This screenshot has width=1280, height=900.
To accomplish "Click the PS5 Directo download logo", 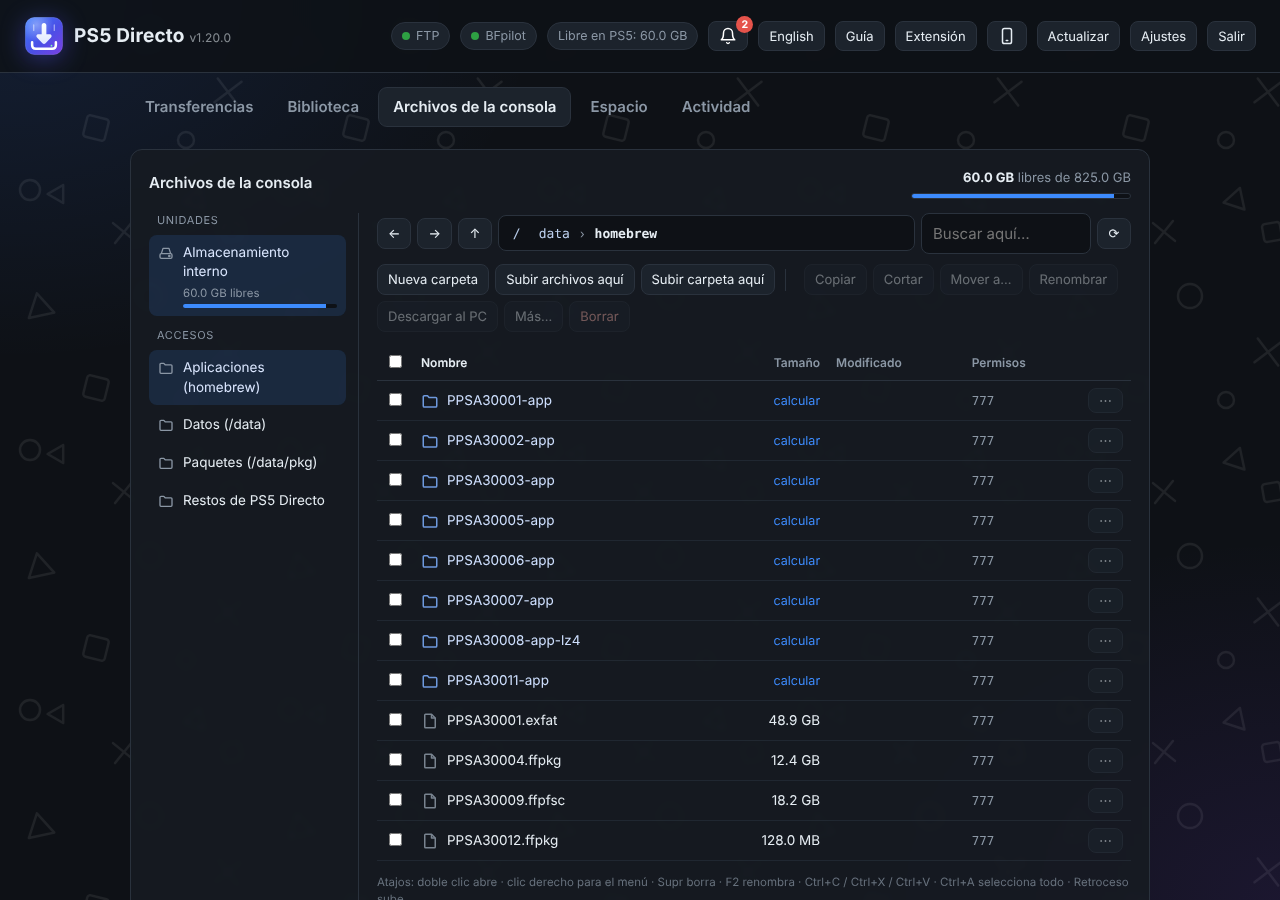I will 44,36.
